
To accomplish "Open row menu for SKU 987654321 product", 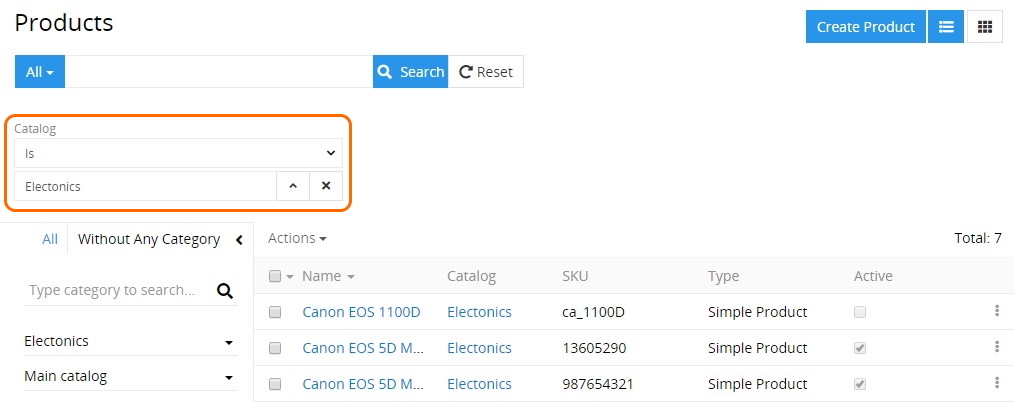I will (996, 384).
